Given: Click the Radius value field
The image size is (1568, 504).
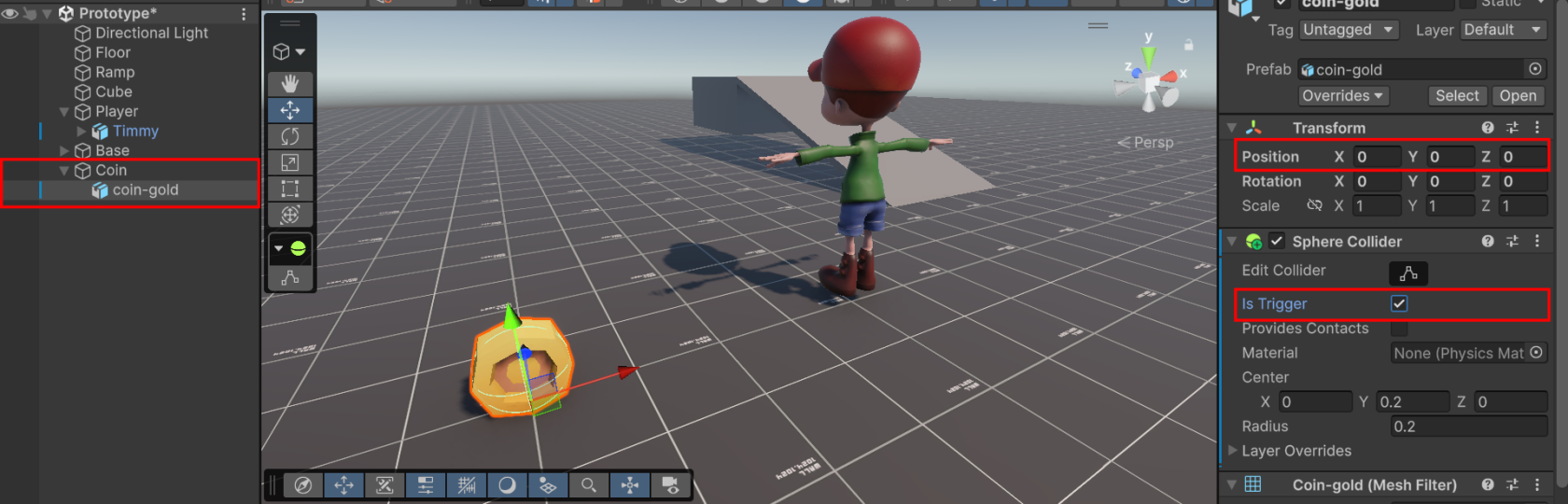Looking at the screenshot, I should pyautogui.click(x=1468, y=427).
